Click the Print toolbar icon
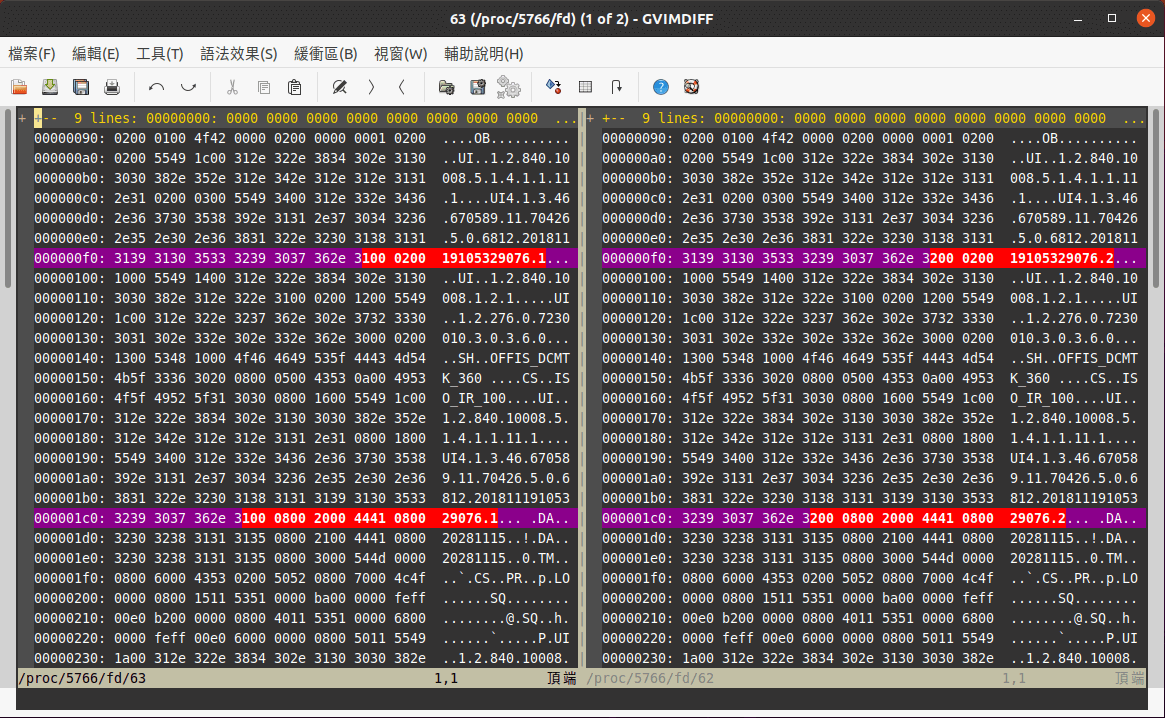This screenshot has width=1165, height=718. coord(112,87)
